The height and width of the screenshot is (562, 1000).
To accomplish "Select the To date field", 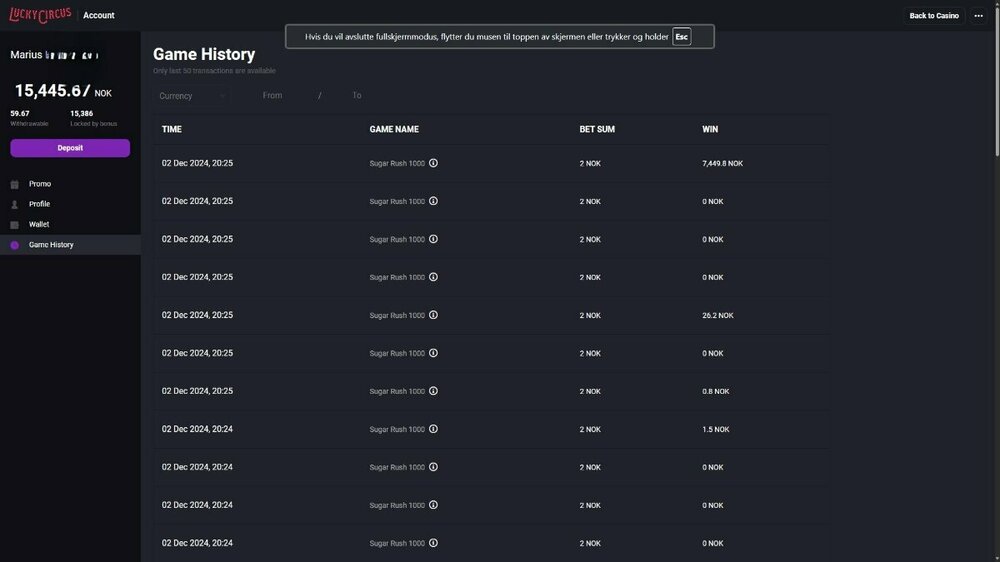I will pyautogui.click(x=357, y=96).
